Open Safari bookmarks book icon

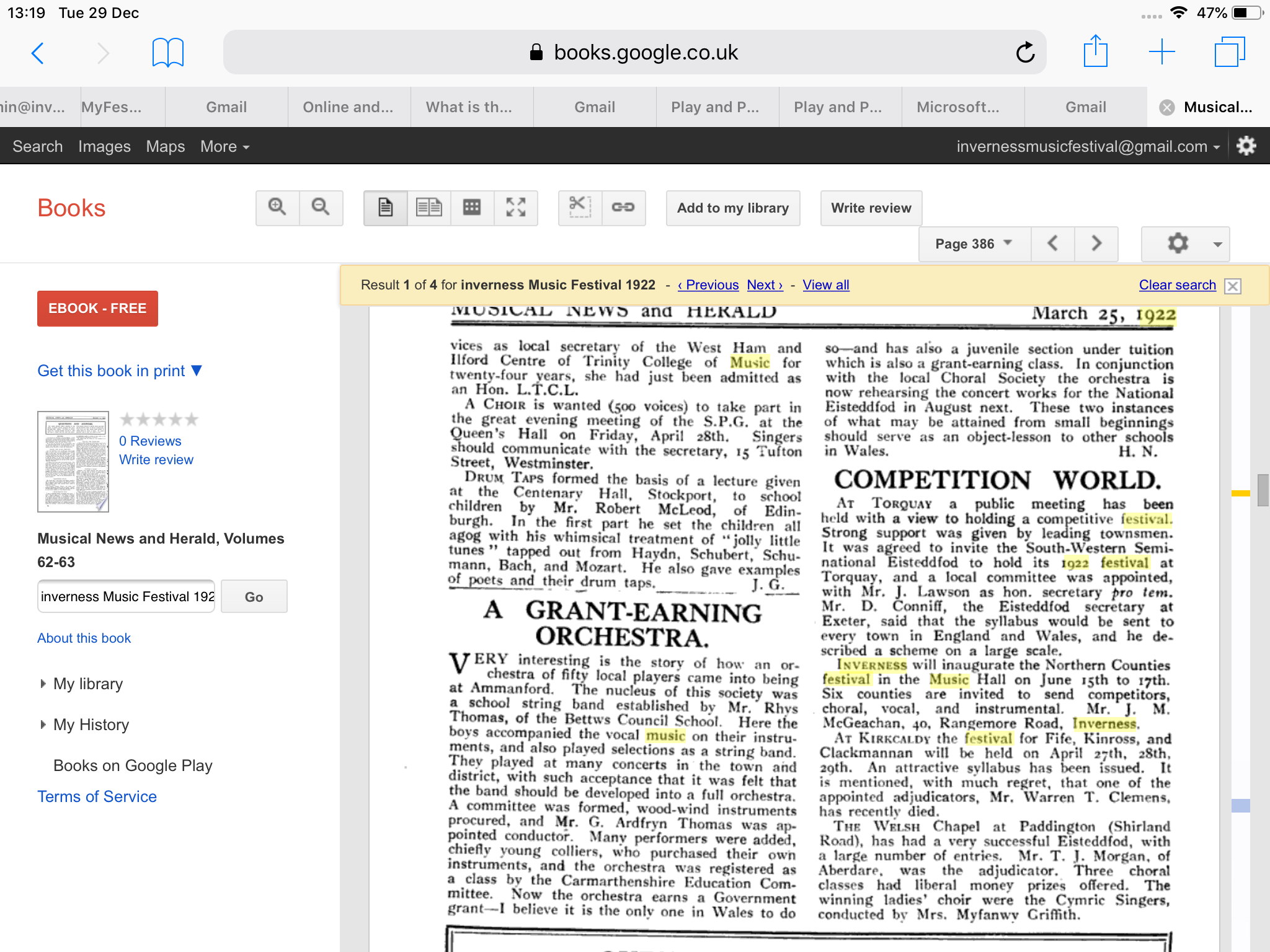click(x=168, y=53)
